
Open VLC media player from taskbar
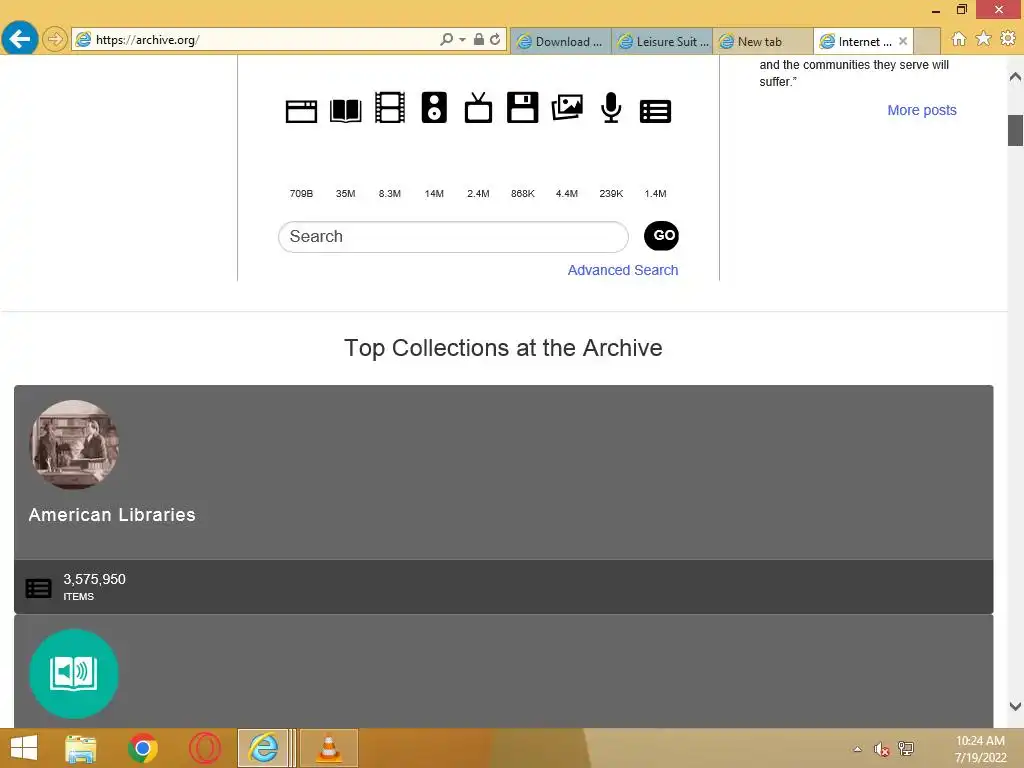(x=328, y=748)
